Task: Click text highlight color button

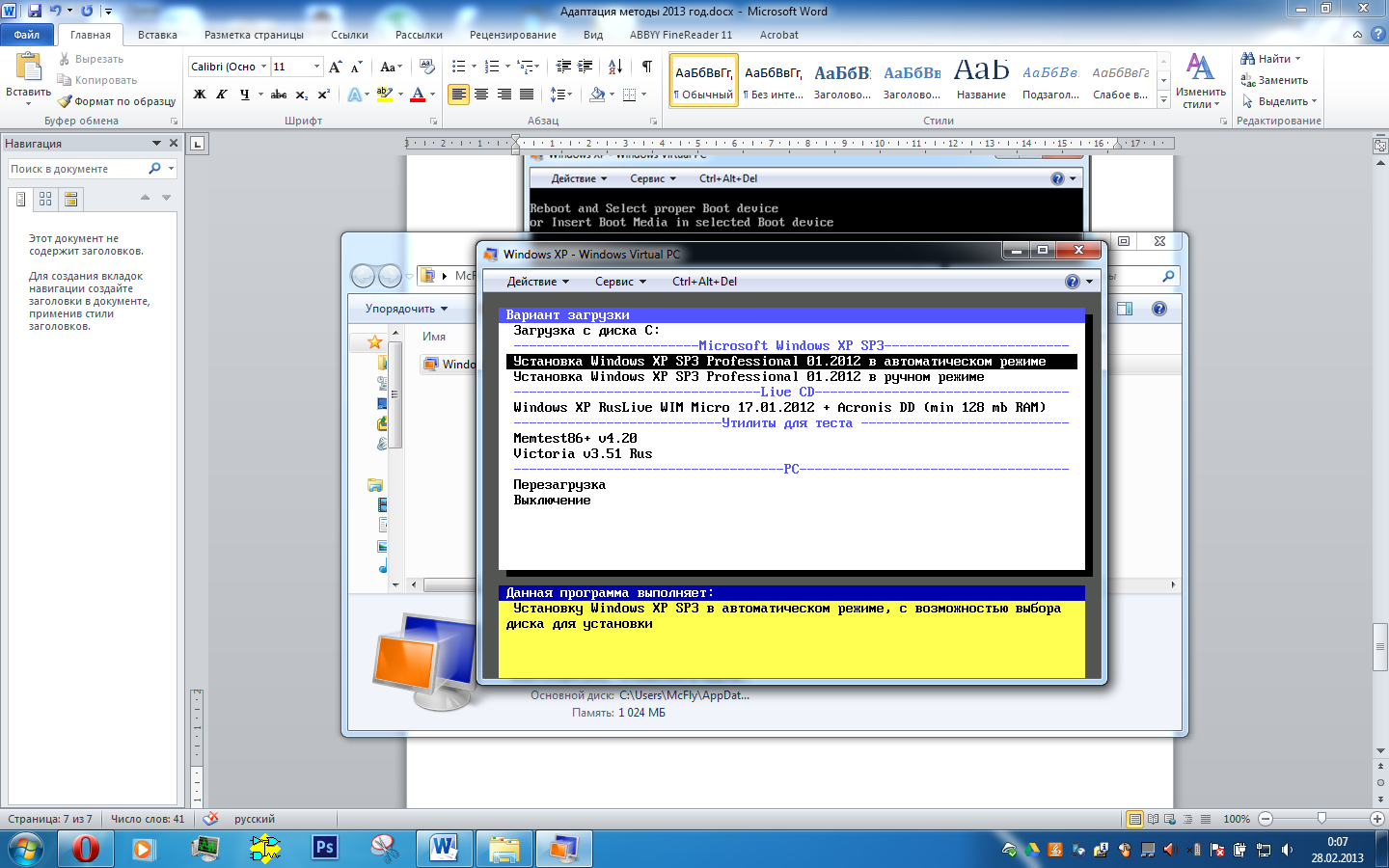Action: click(x=384, y=95)
